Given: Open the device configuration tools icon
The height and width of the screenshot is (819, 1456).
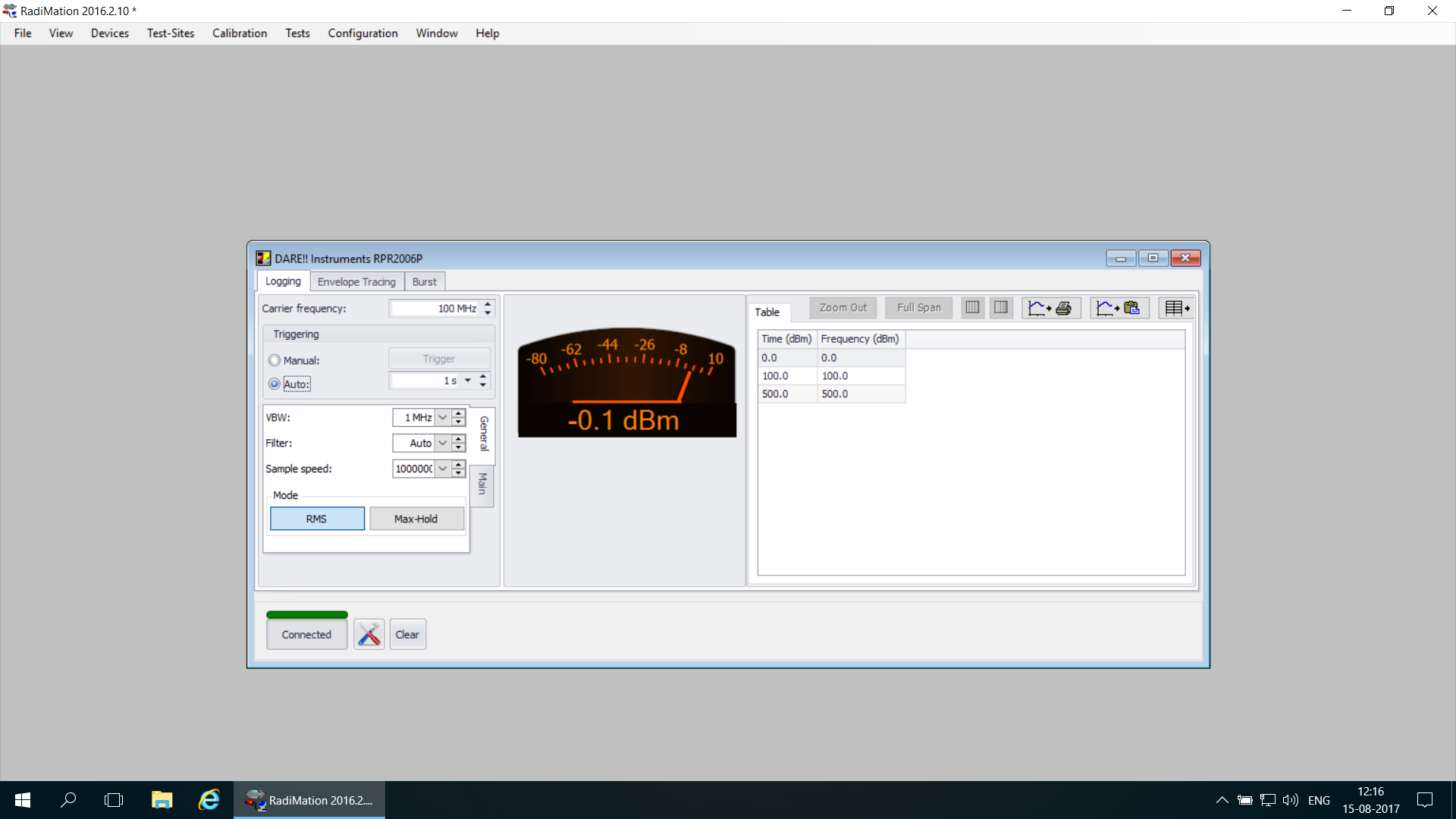Looking at the screenshot, I should pos(369,634).
